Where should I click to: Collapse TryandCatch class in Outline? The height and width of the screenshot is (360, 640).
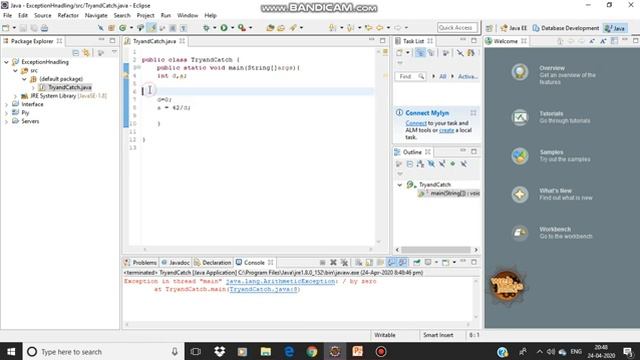400,185
